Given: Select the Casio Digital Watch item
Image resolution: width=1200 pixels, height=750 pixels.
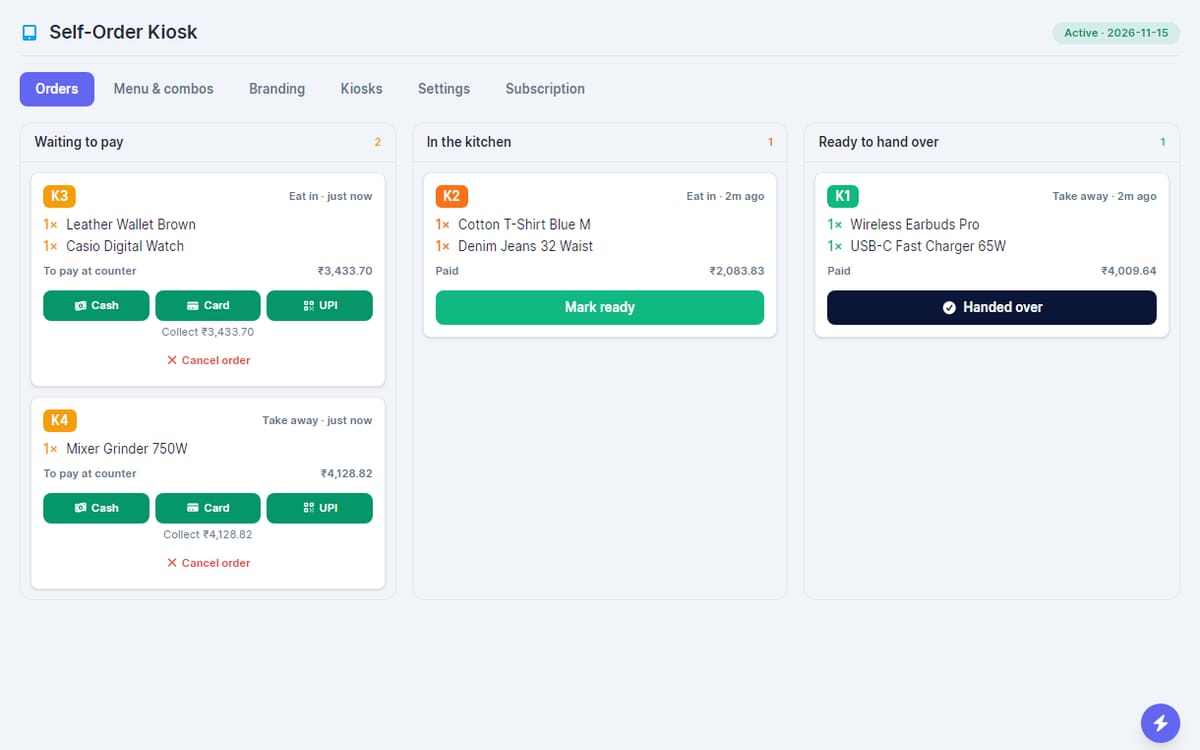Looking at the screenshot, I should coord(125,246).
